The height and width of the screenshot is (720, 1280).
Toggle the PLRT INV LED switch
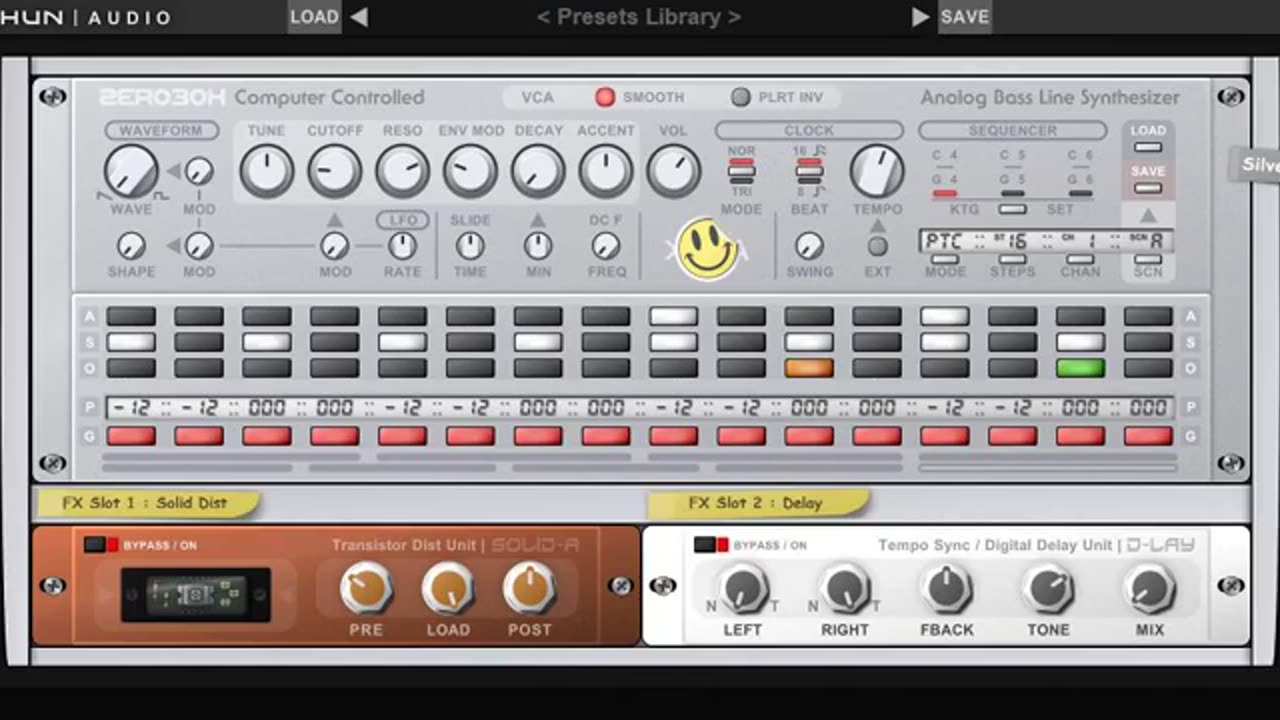pyautogui.click(x=740, y=97)
